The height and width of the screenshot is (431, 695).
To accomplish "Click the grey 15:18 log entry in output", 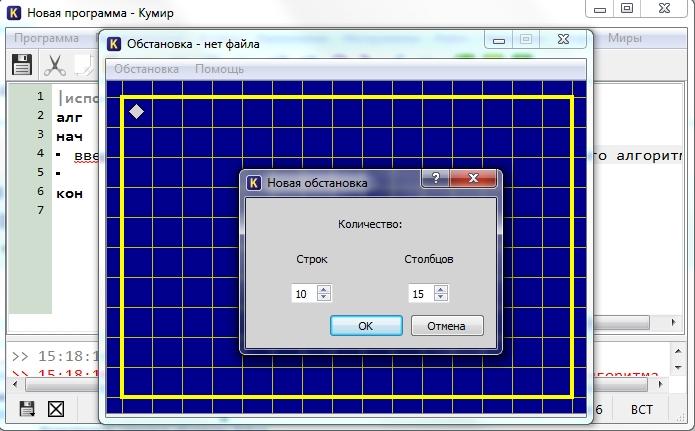I will (55, 356).
